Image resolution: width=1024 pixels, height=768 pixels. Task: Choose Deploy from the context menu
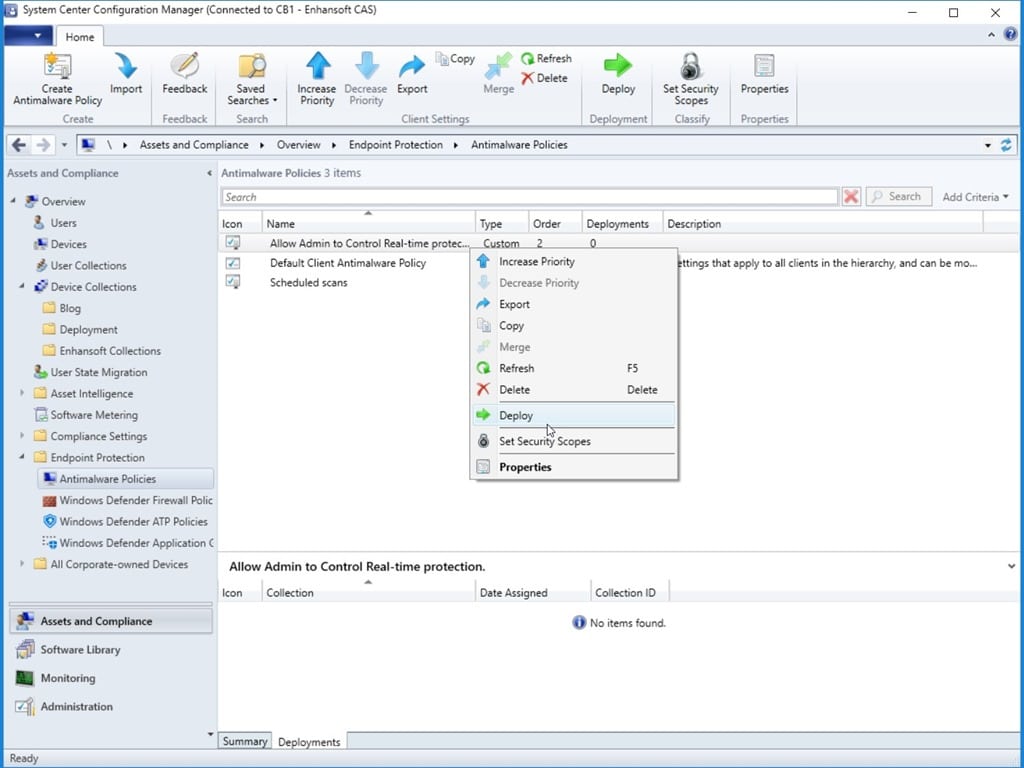[574, 415]
